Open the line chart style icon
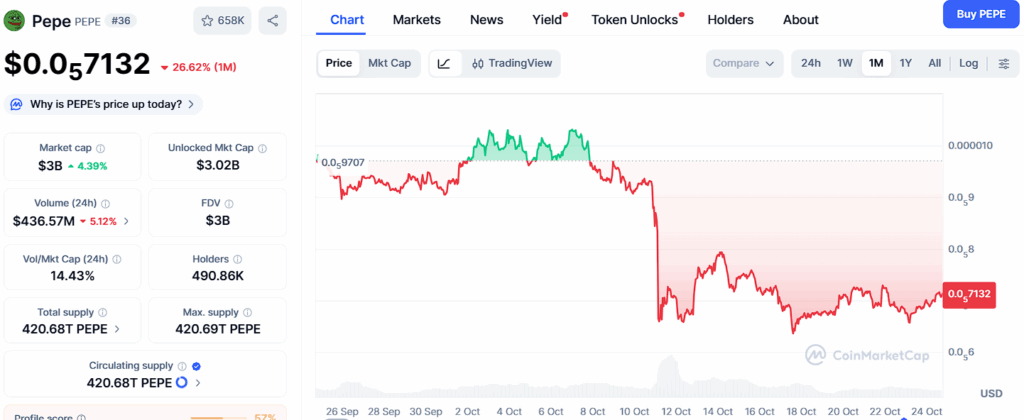The height and width of the screenshot is (420, 1024). 444,63
